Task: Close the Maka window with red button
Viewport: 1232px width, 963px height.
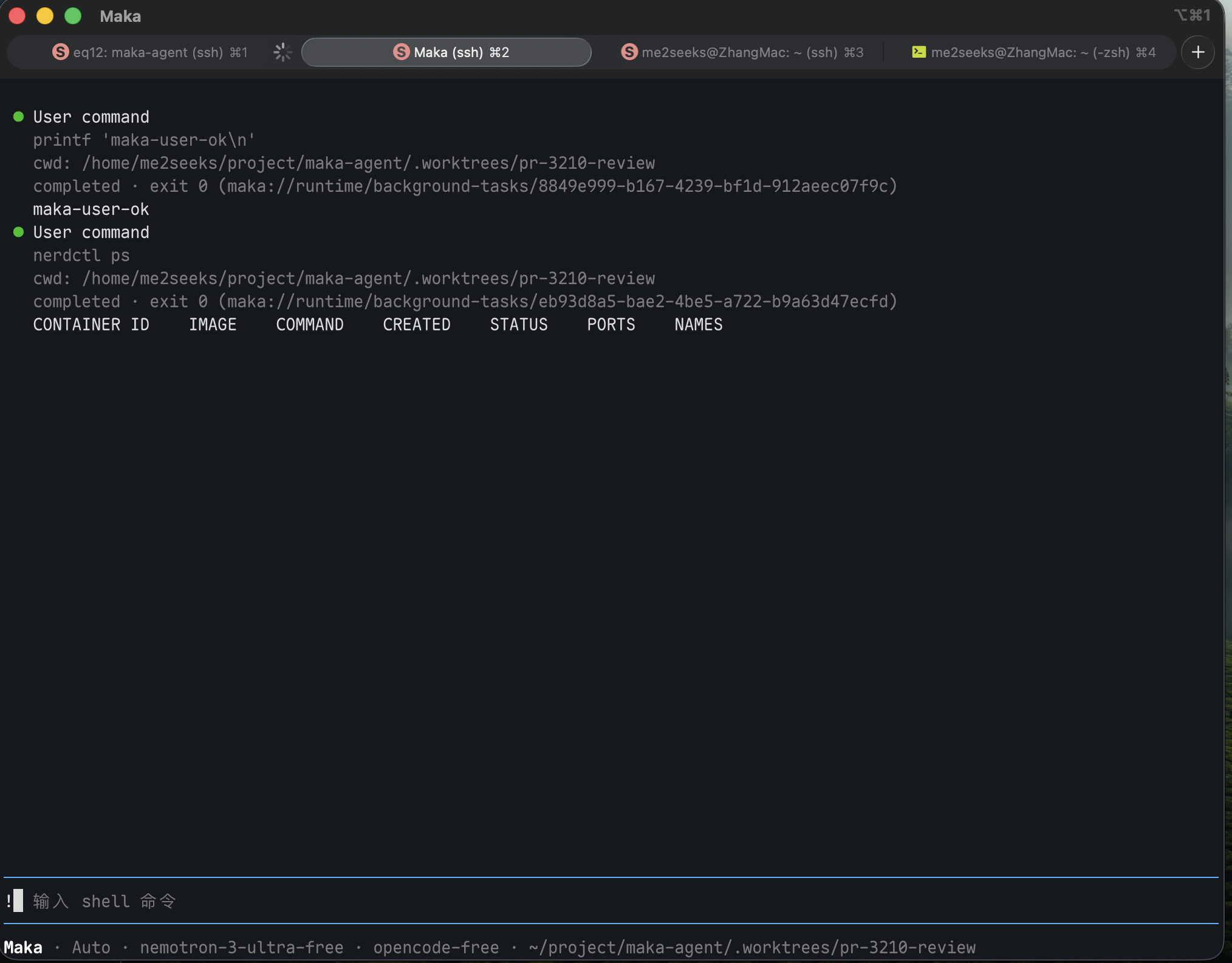Action: tap(17, 16)
